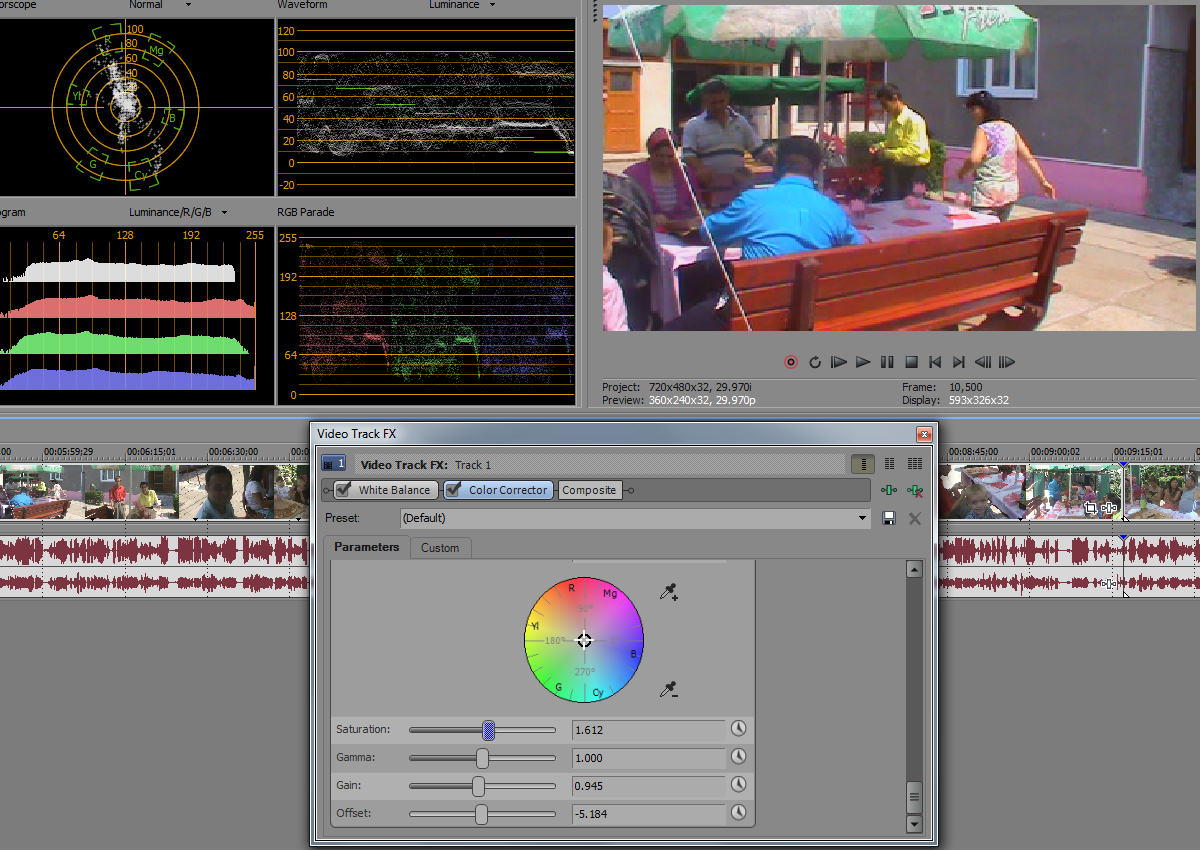
Task: Click the Composite button in the FX chain
Action: pyautogui.click(x=589, y=490)
